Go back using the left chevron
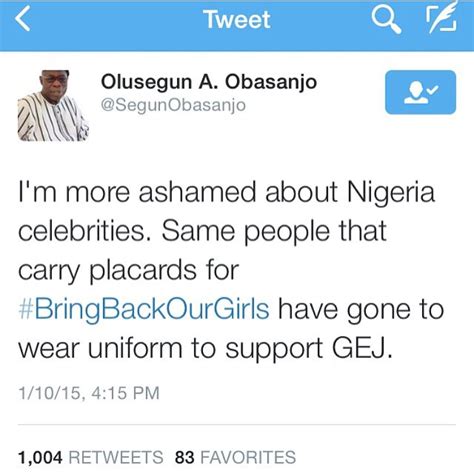The height and width of the screenshot is (474, 474). 23,19
